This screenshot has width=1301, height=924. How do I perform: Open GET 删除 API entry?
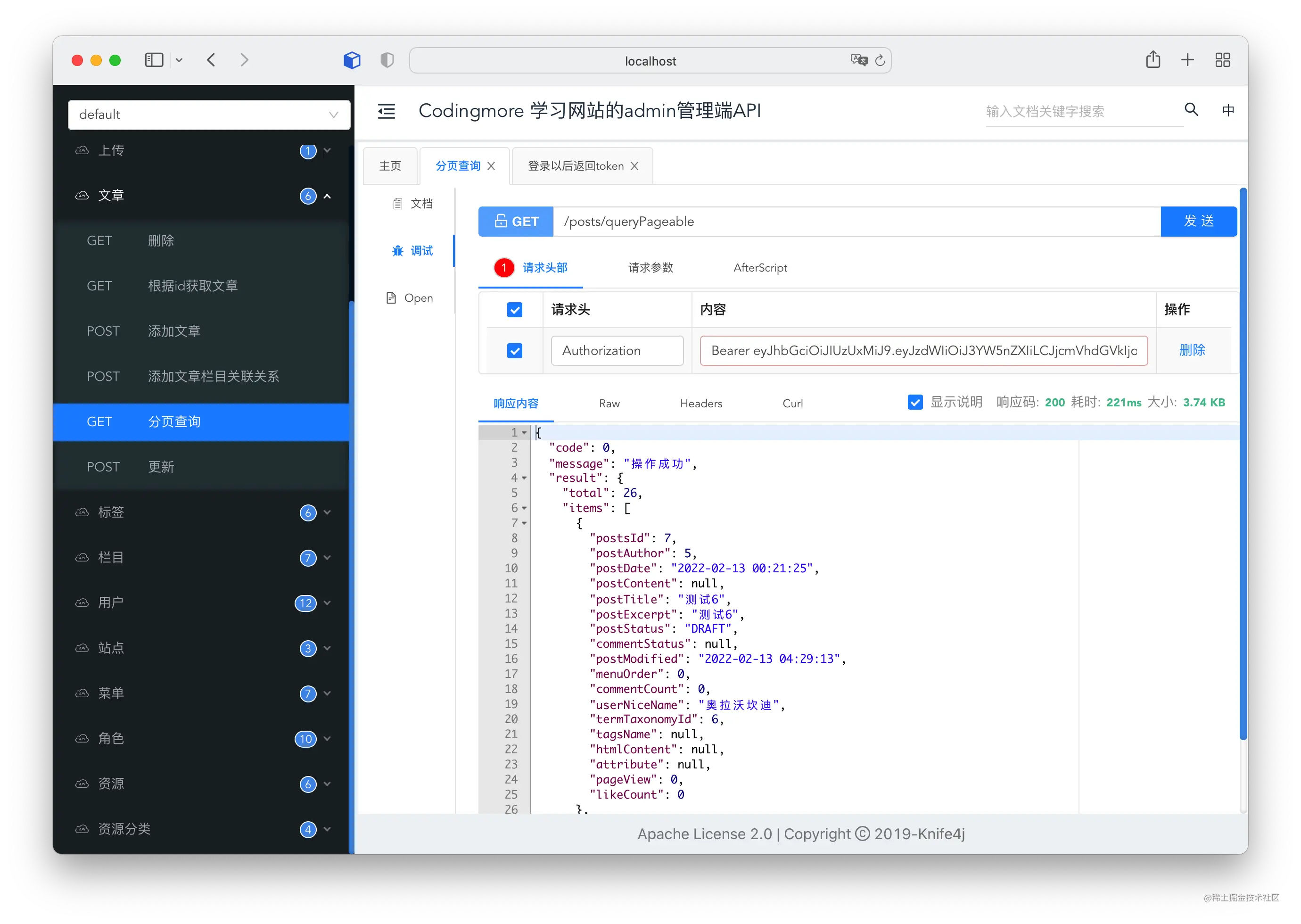201,241
